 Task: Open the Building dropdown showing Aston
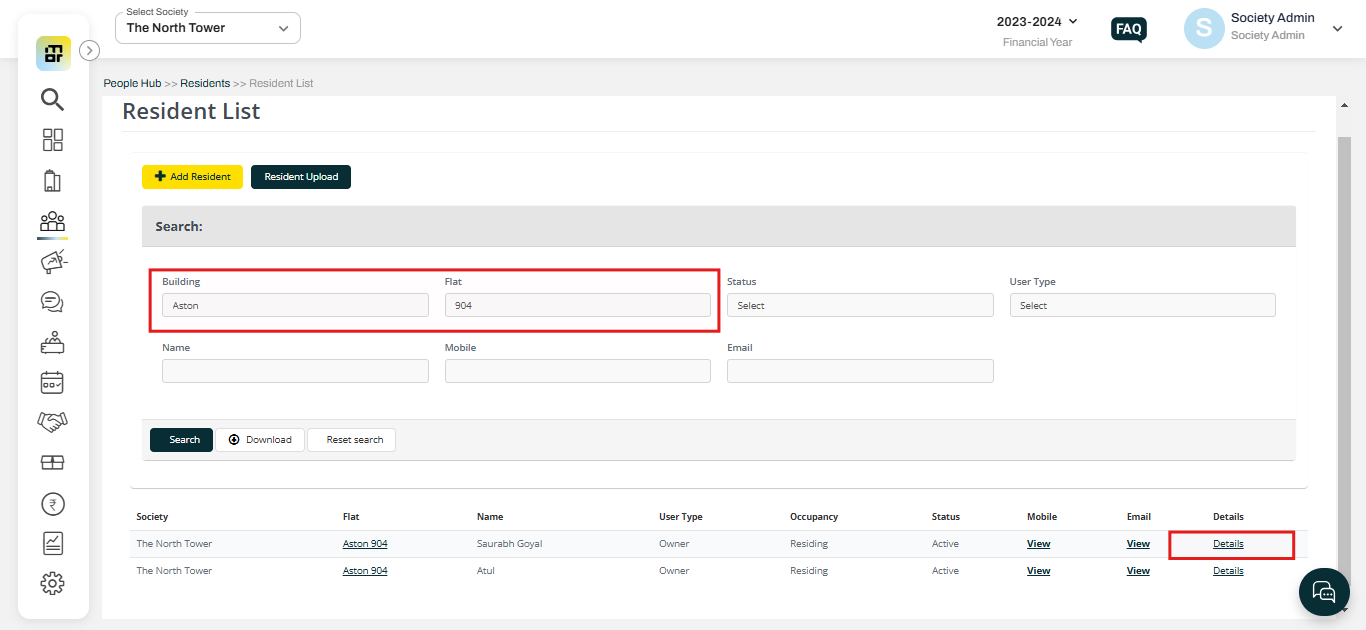[x=295, y=305]
